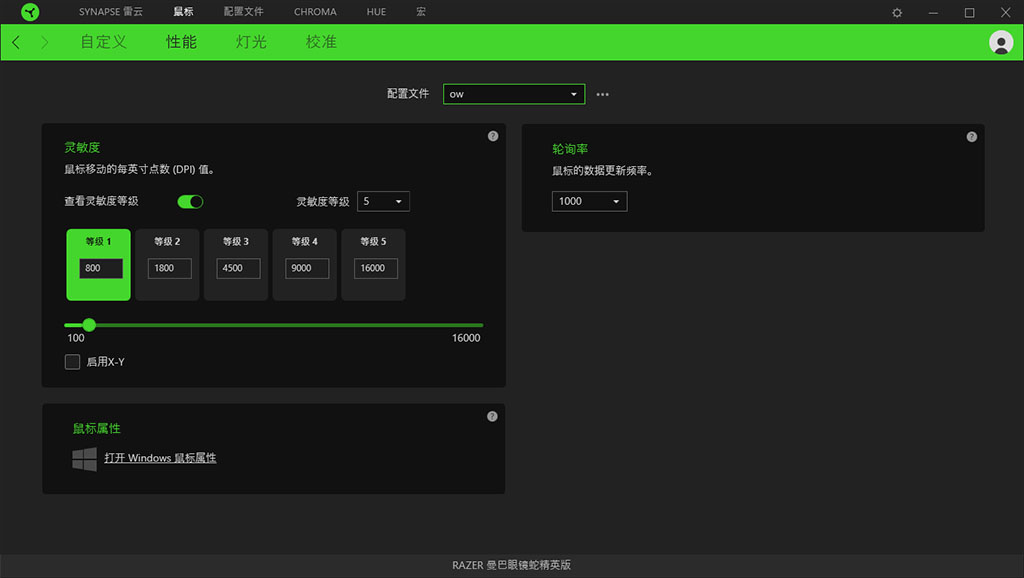
Task: Click the 16000 DPI input field
Action: [x=376, y=268]
